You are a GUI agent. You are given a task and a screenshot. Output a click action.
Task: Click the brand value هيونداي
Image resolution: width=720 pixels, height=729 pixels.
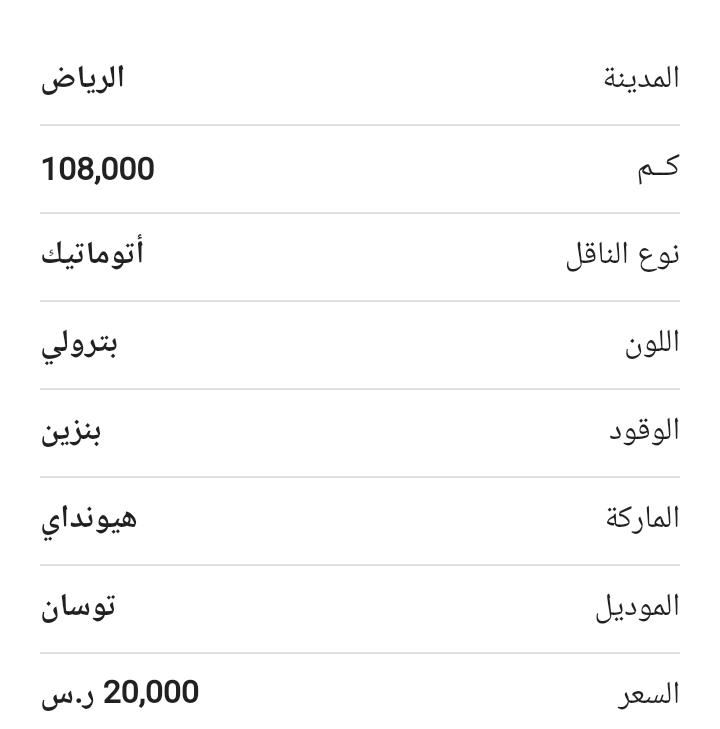pos(89,521)
